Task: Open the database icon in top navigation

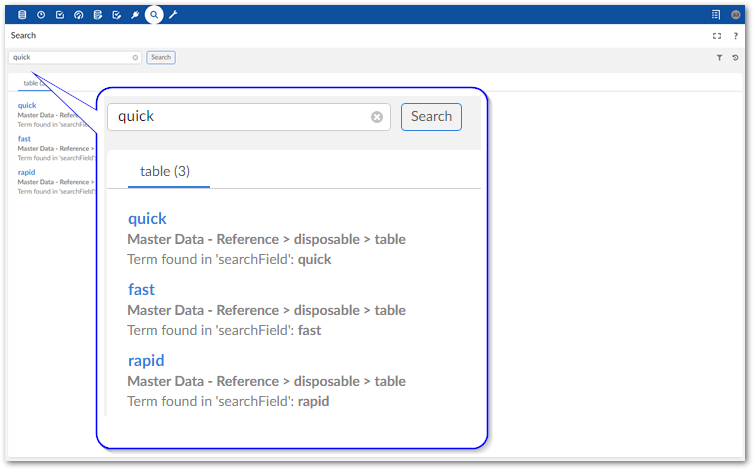Action: coord(22,15)
